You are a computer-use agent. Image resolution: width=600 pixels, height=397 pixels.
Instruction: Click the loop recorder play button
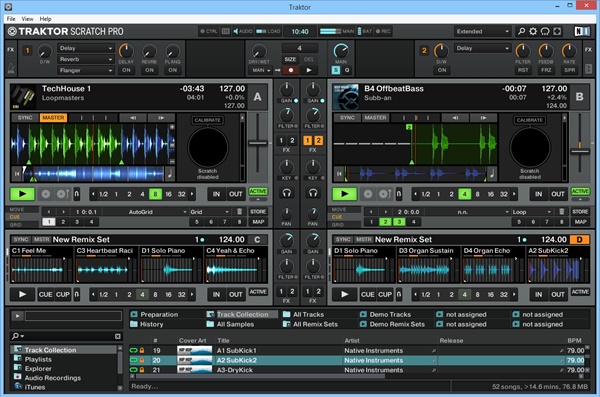tap(309, 70)
